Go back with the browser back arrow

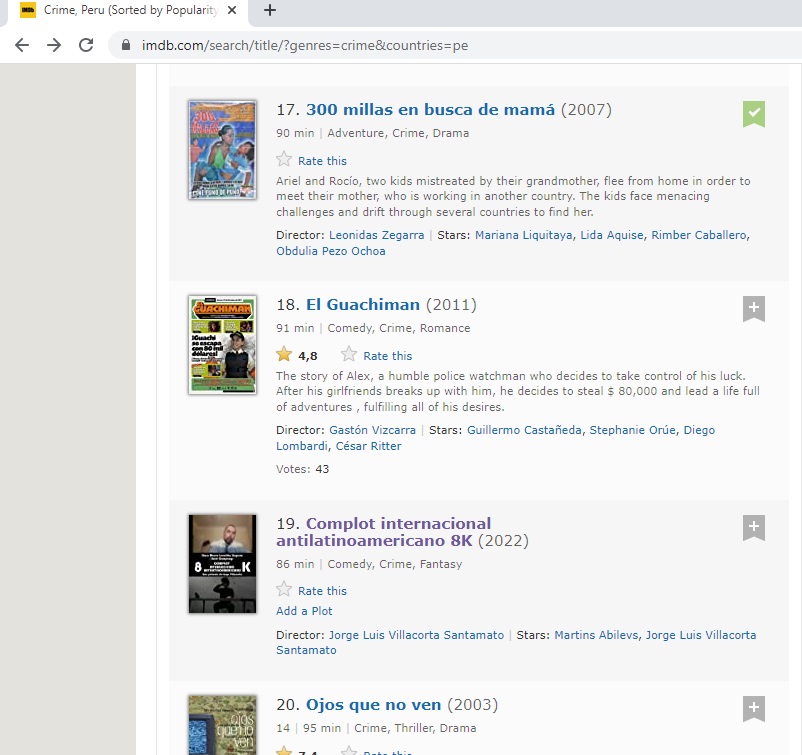click(x=22, y=46)
